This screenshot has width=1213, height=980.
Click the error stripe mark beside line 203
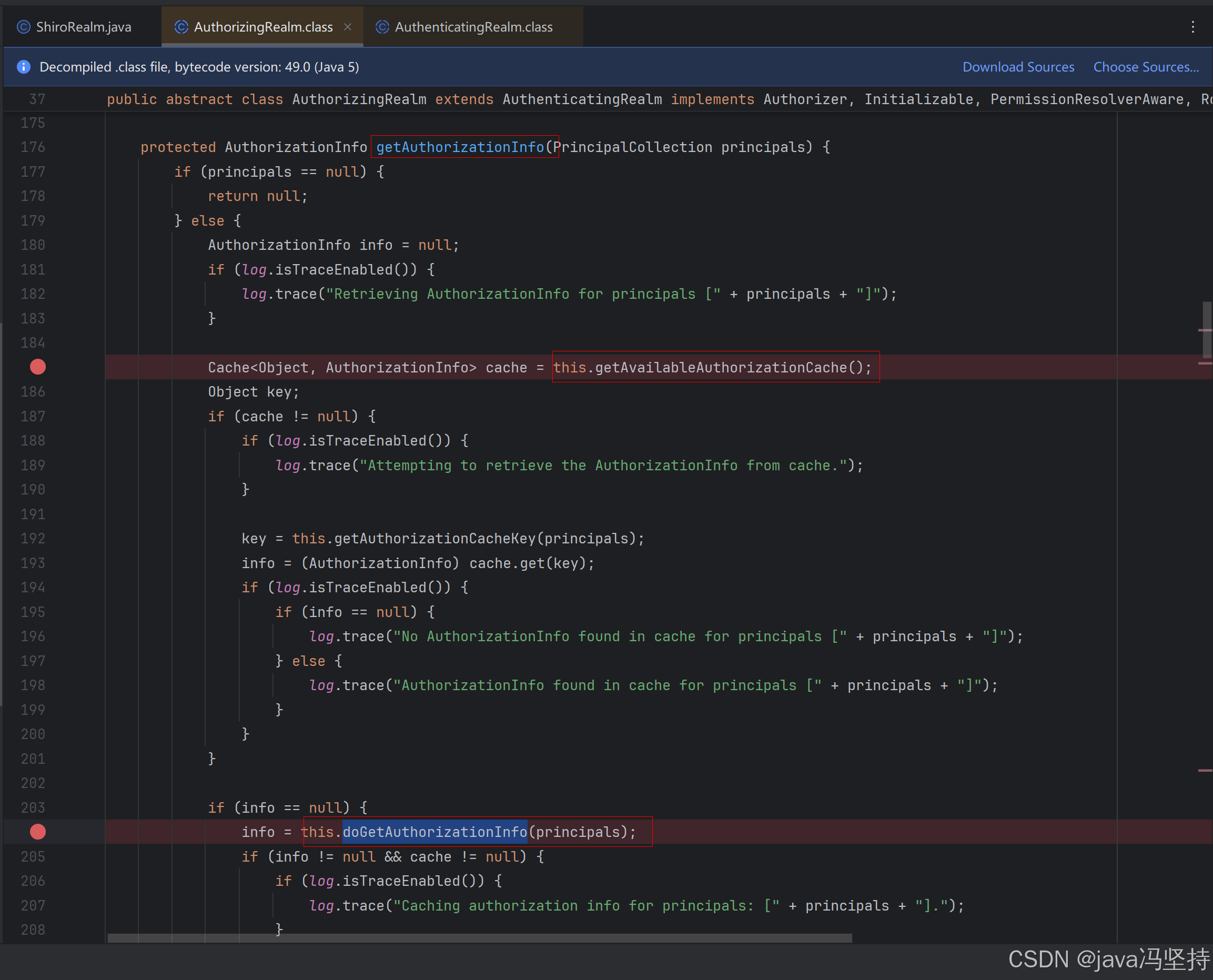[x=1205, y=770]
